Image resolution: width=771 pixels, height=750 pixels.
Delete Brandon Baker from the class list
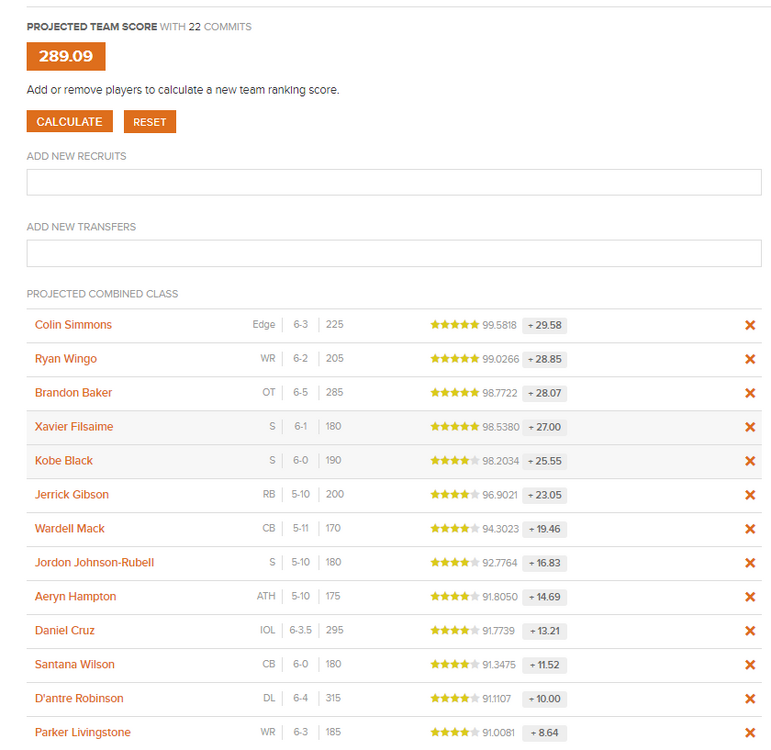[749, 393]
